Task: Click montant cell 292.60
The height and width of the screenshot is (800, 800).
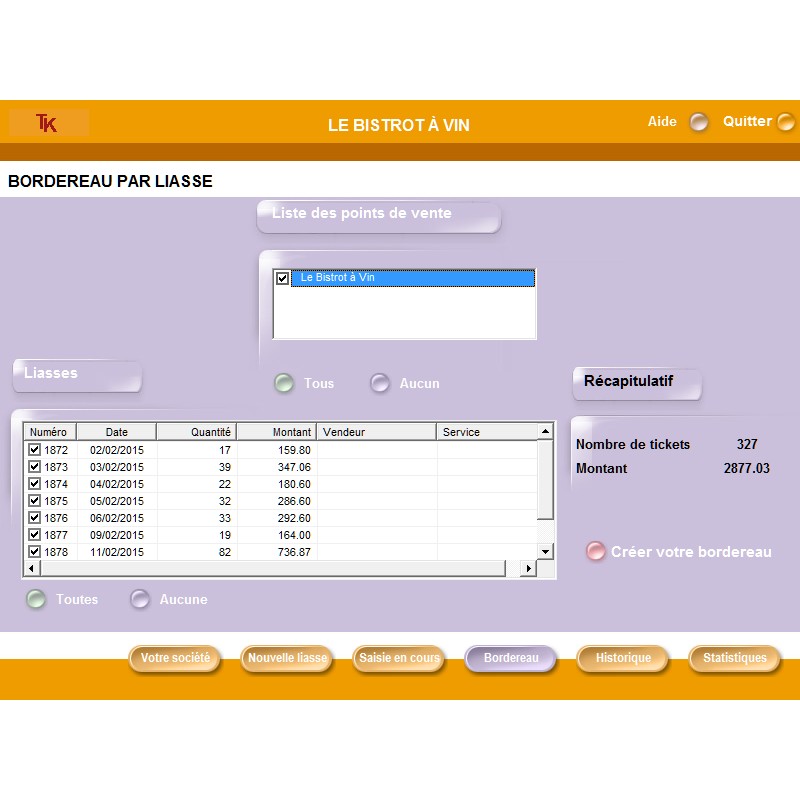Action: point(294,518)
